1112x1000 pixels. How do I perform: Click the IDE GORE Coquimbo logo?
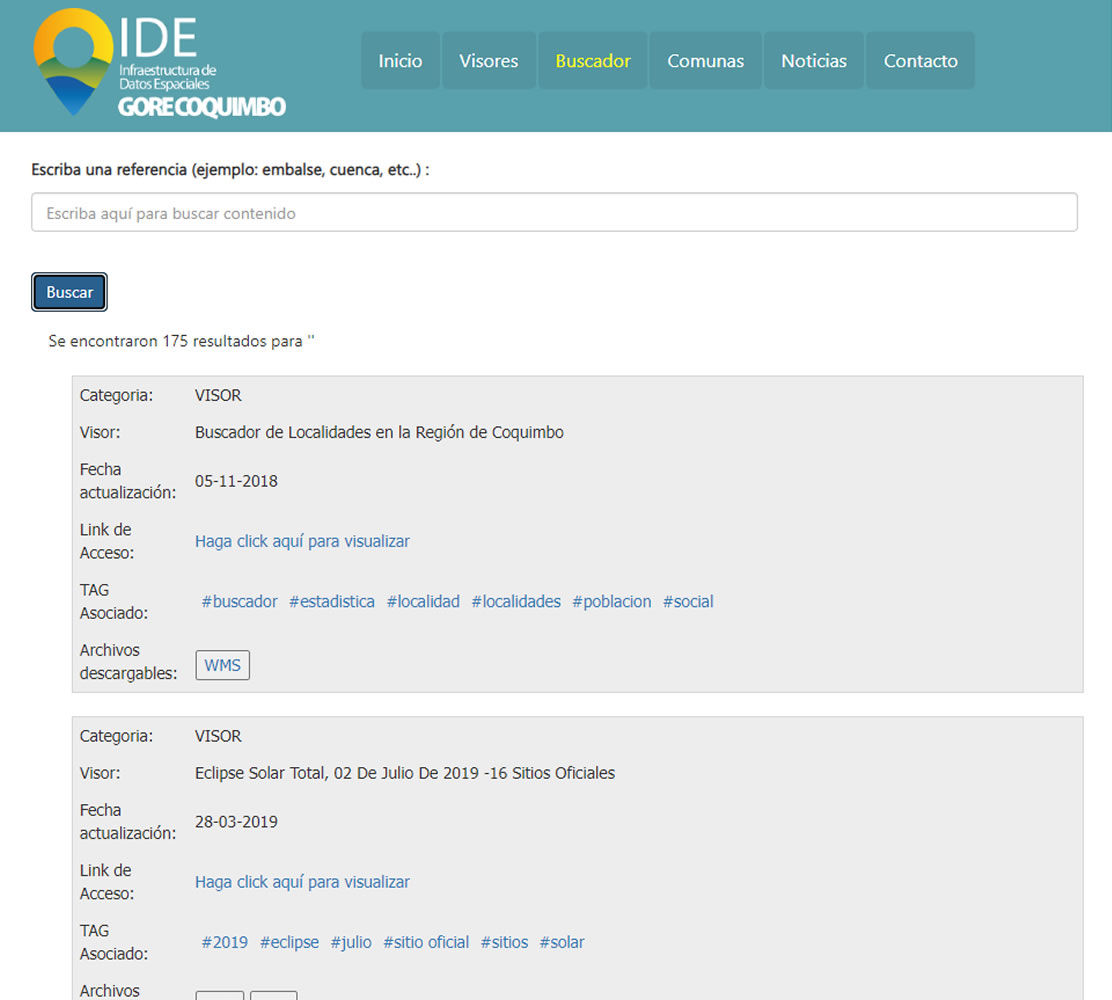point(160,64)
